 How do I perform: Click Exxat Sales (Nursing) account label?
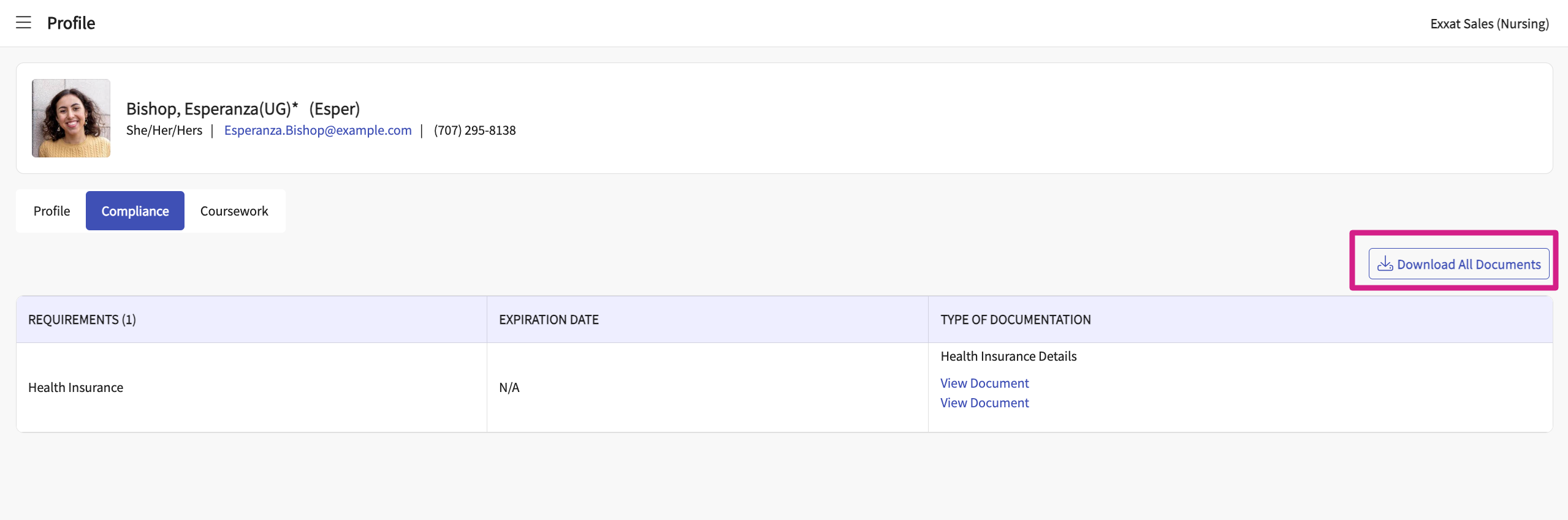tap(1489, 24)
